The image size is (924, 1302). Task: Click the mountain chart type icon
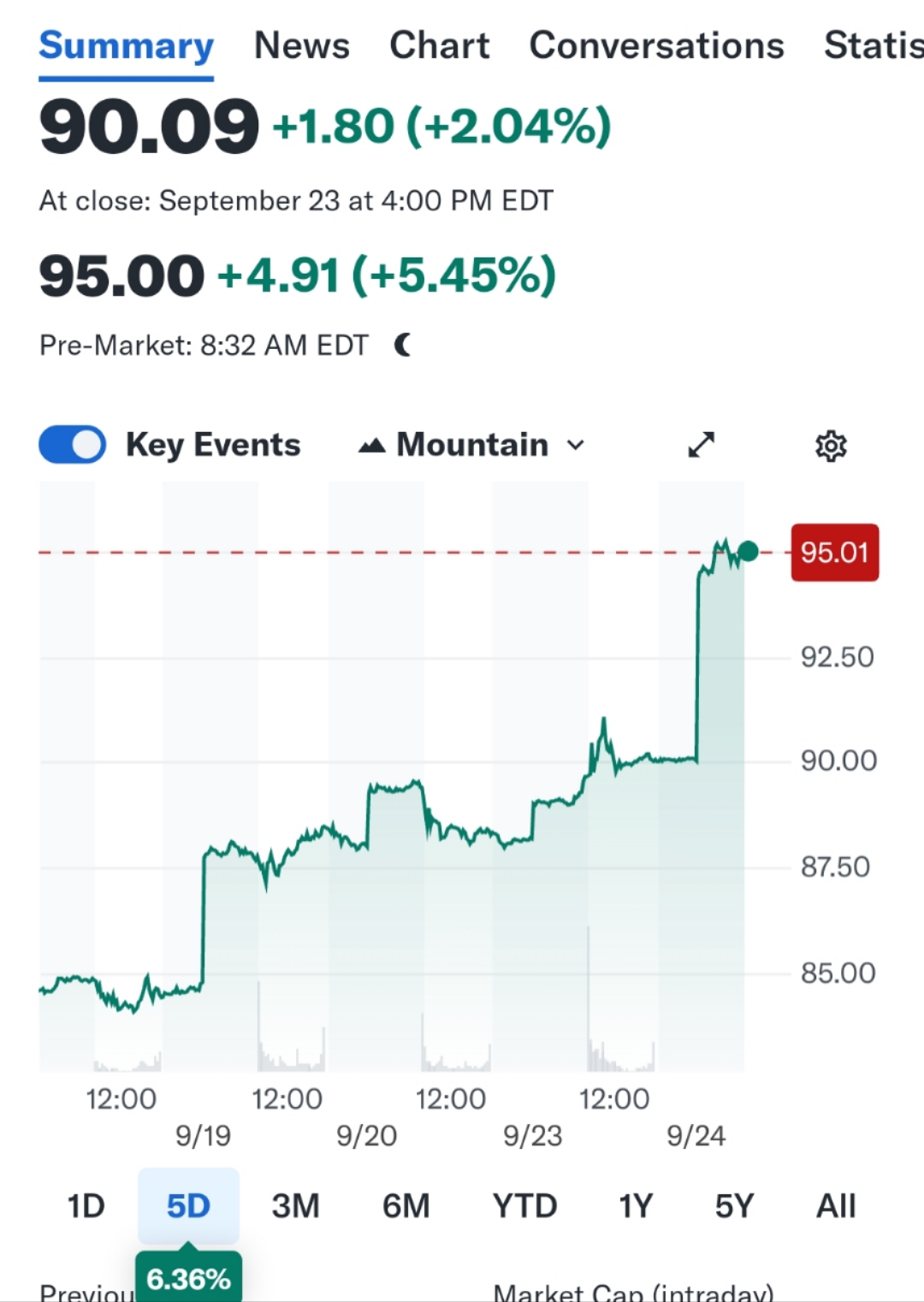[371, 446]
